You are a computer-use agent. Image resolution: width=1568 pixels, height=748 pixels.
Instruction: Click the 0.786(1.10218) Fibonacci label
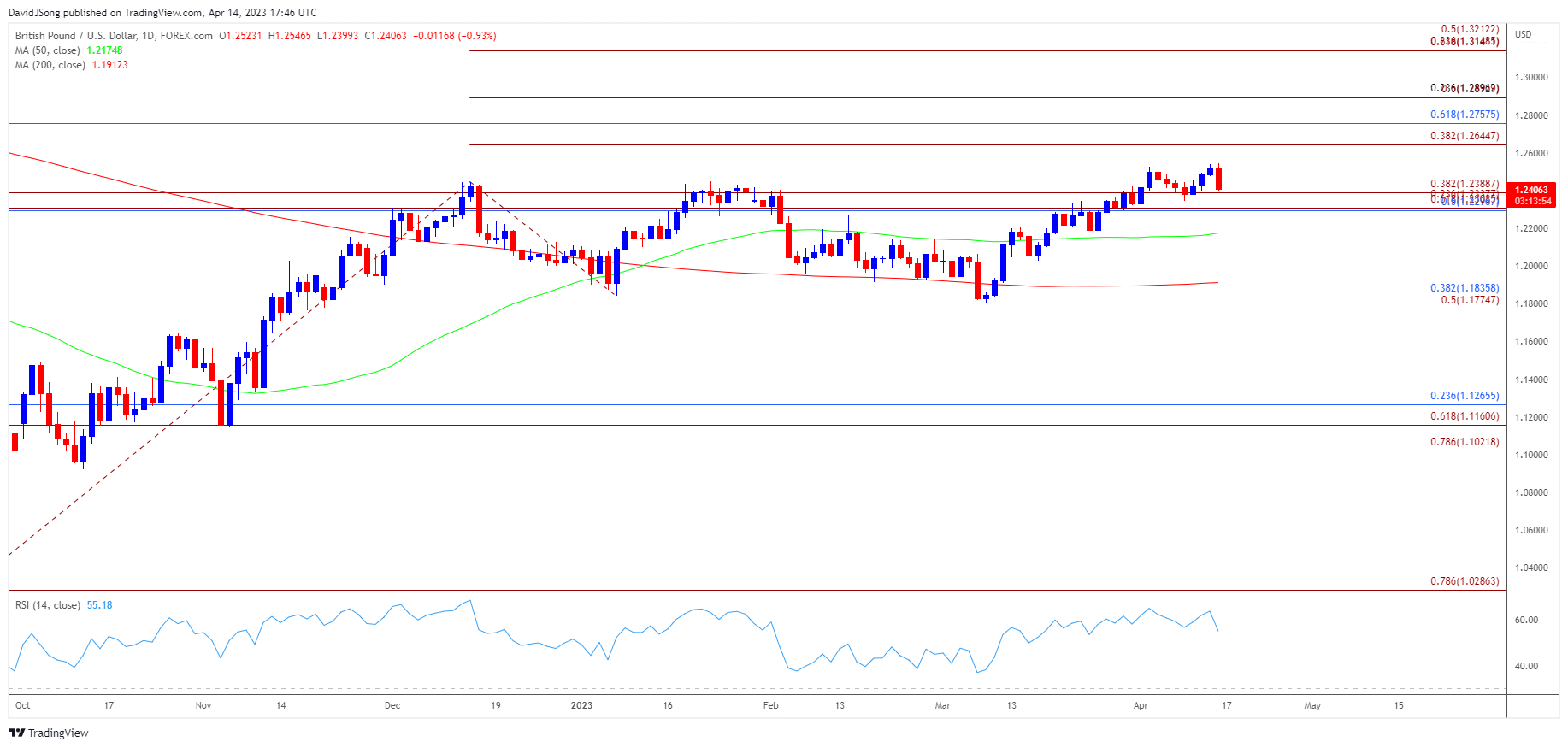[x=1465, y=442]
